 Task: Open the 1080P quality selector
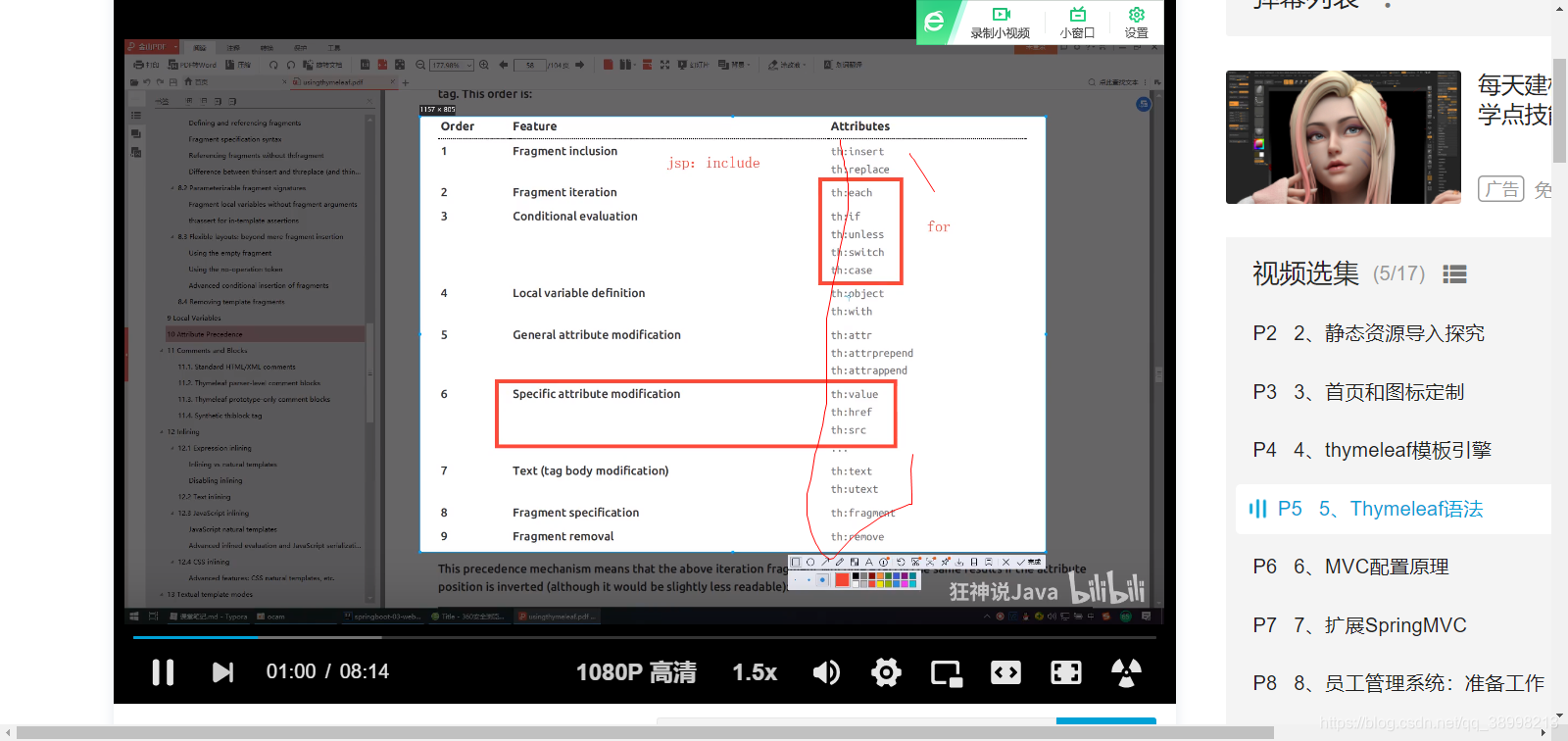(636, 672)
